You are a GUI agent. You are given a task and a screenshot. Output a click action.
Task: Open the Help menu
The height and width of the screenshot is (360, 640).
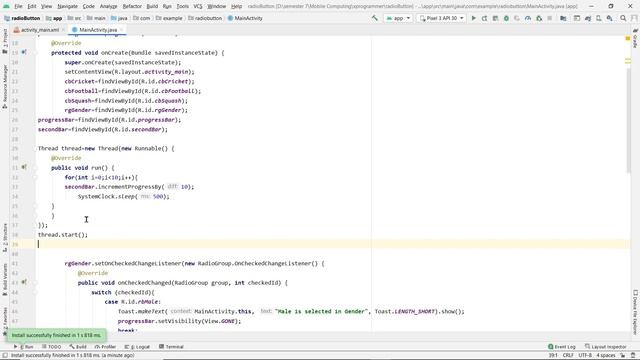click(236, 7)
